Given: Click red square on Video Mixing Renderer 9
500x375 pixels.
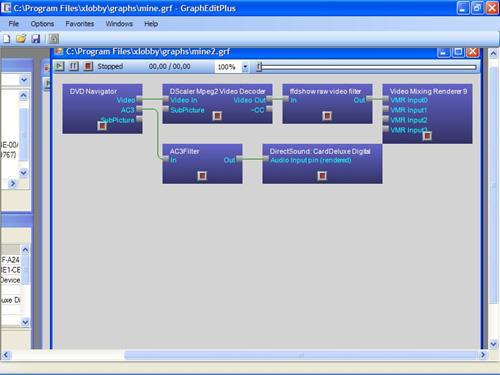Looking at the screenshot, I should coord(427,136).
